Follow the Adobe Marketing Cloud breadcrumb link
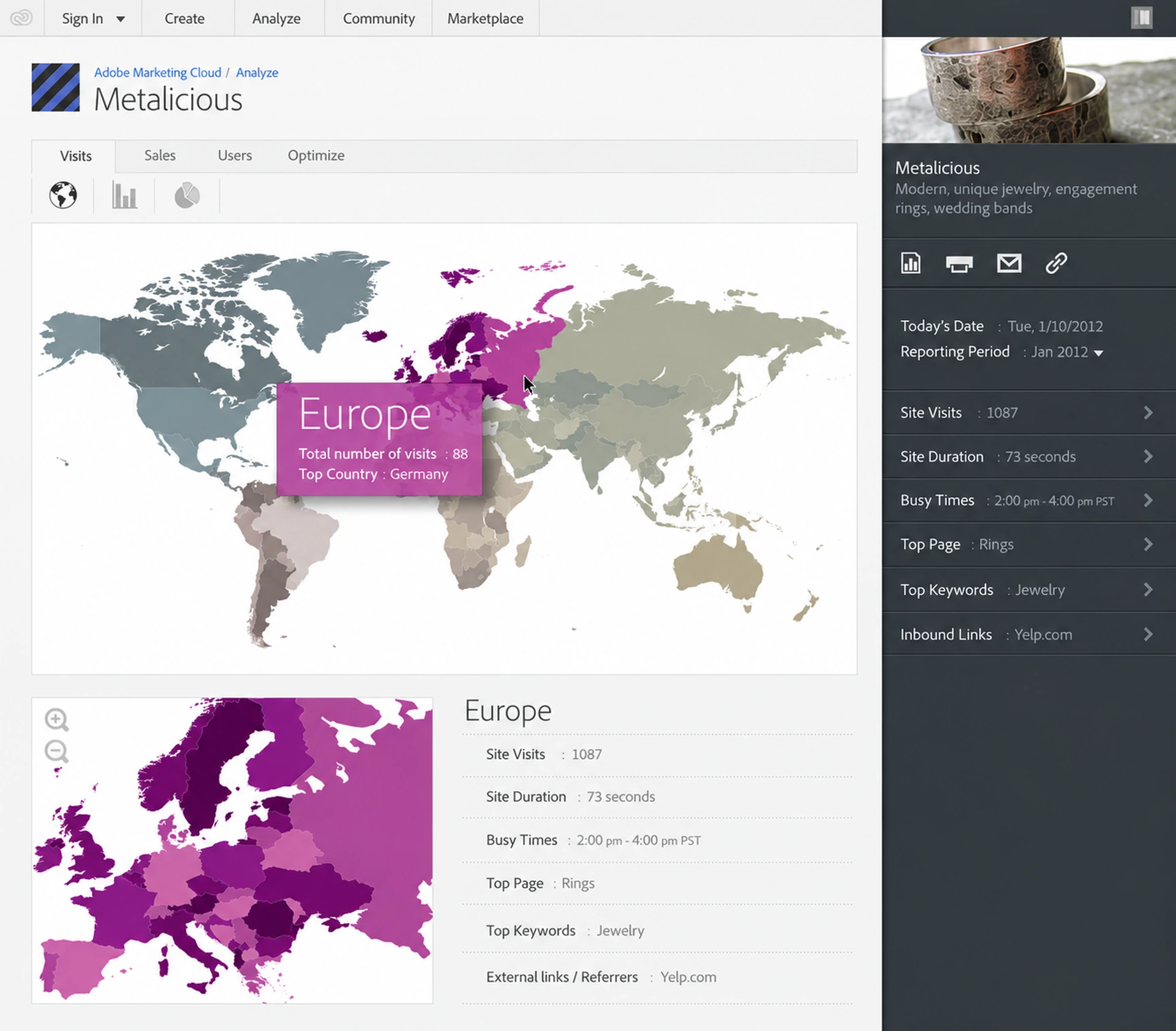Screen dimensions: 1176x1031 point(157,72)
